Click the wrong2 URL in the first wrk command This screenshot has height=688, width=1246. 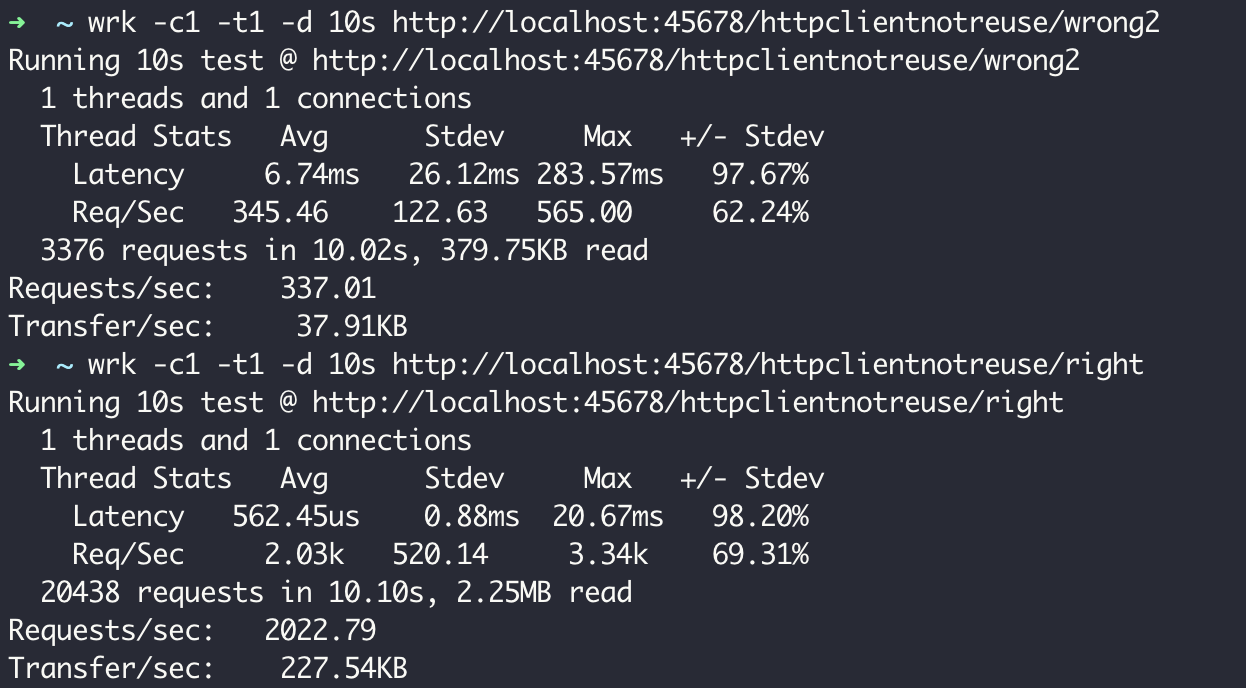point(775,22)
